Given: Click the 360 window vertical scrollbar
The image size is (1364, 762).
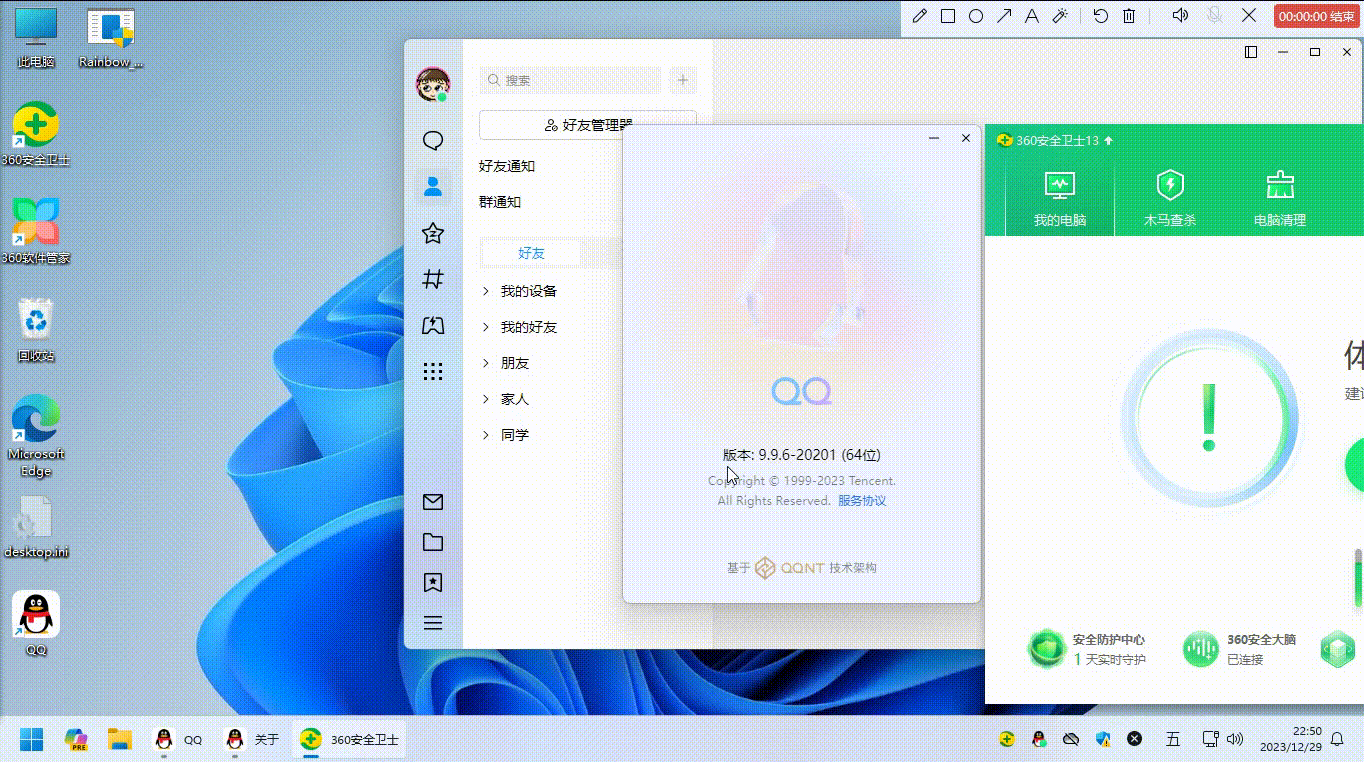Looking at the screenshot, I should pos(1357,577).
